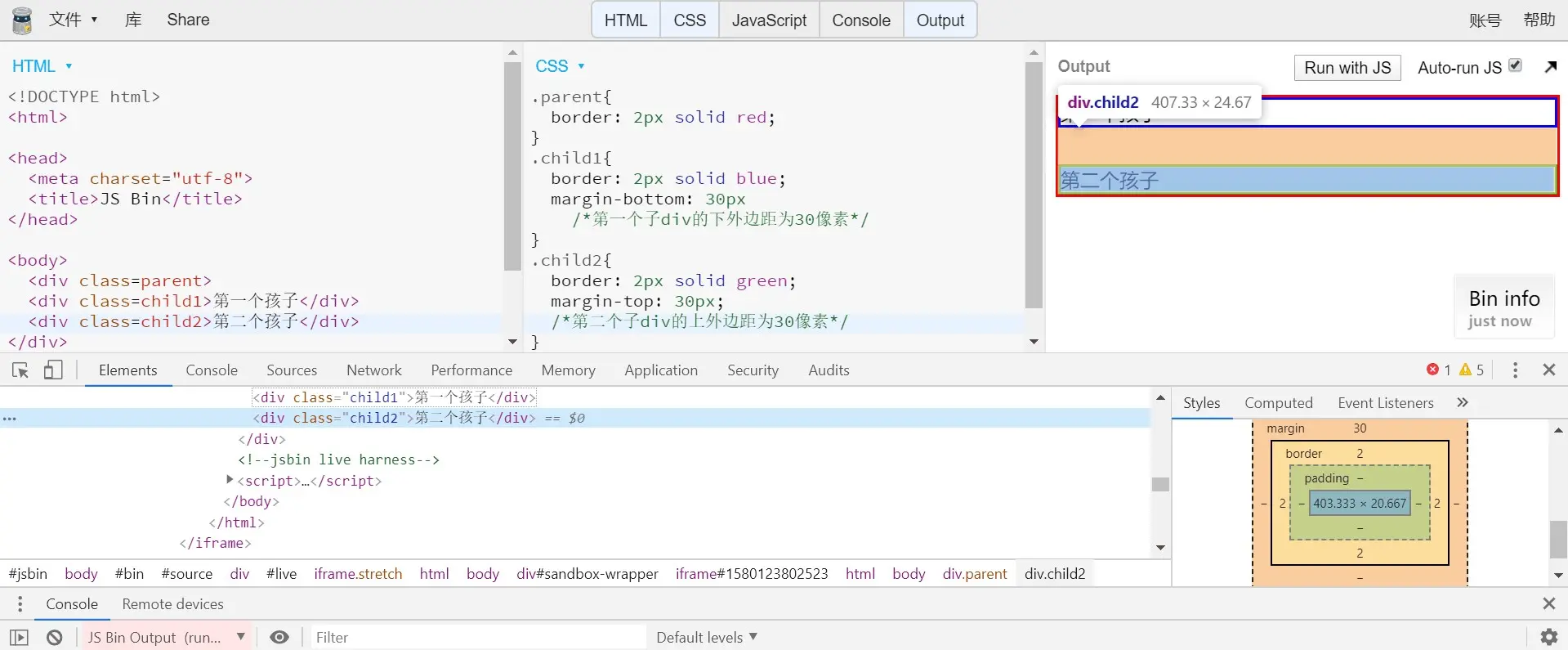This screenshot has height=650, width=1568.
Task: Open the Remote devices drawer tab
Action: (172, 604)
